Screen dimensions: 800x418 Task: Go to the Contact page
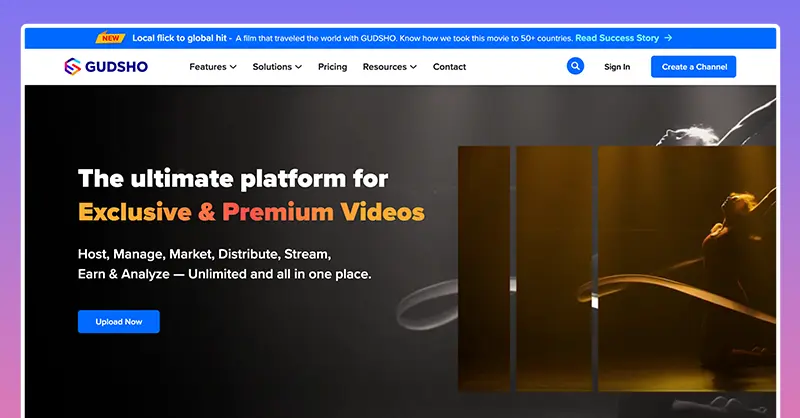click(449, 67)
